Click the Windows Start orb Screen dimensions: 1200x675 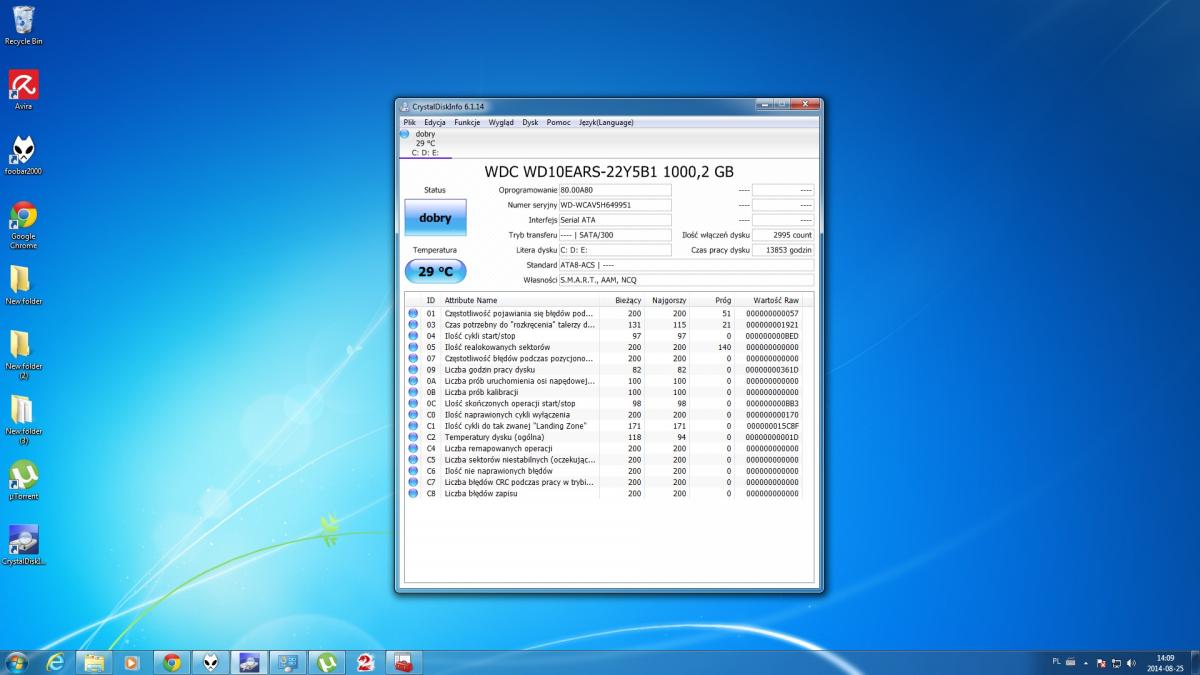pyautogui.click(x=17, y=662)
